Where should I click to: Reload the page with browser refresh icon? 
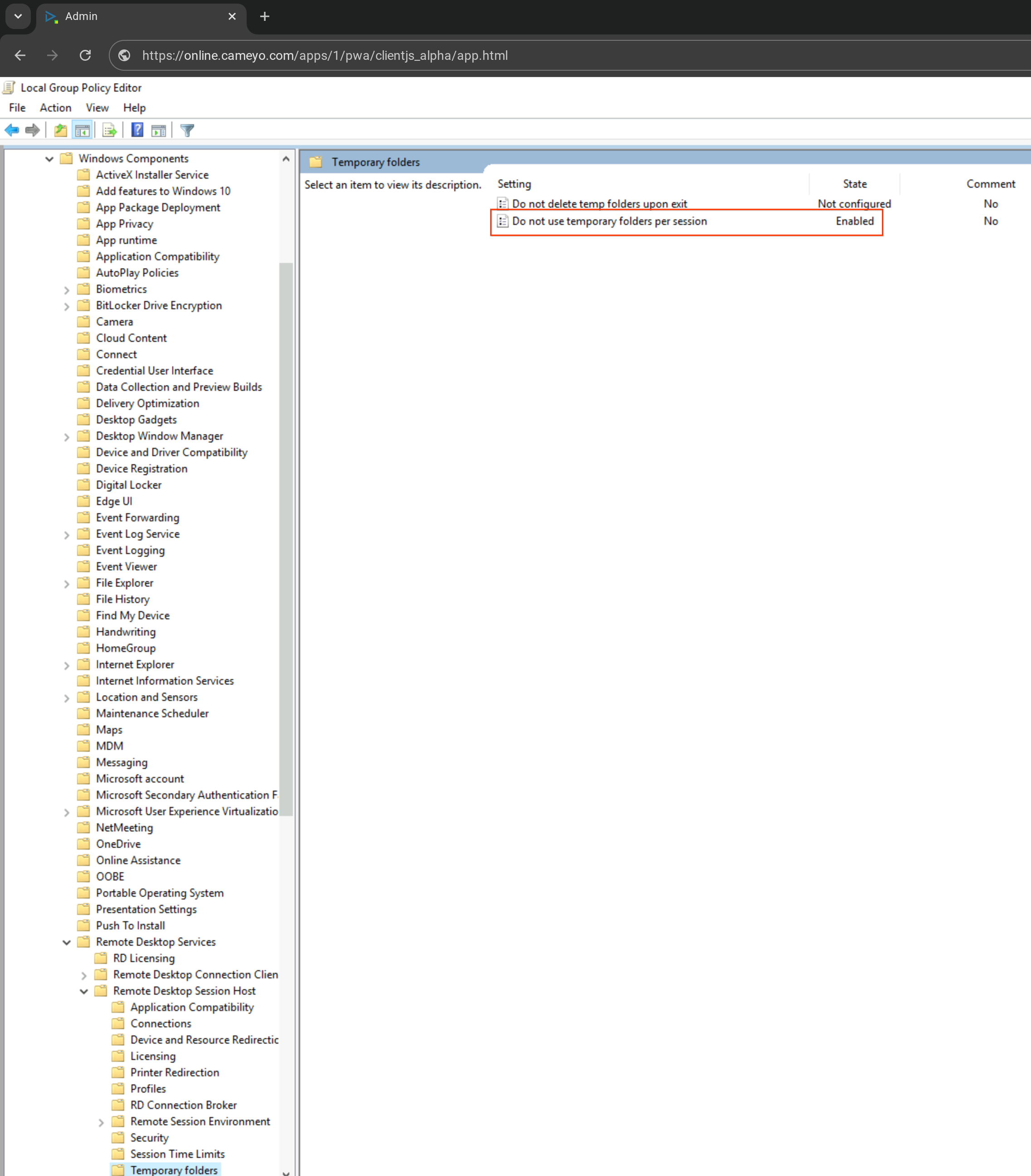pyautogui.click(x=85, y=55)
